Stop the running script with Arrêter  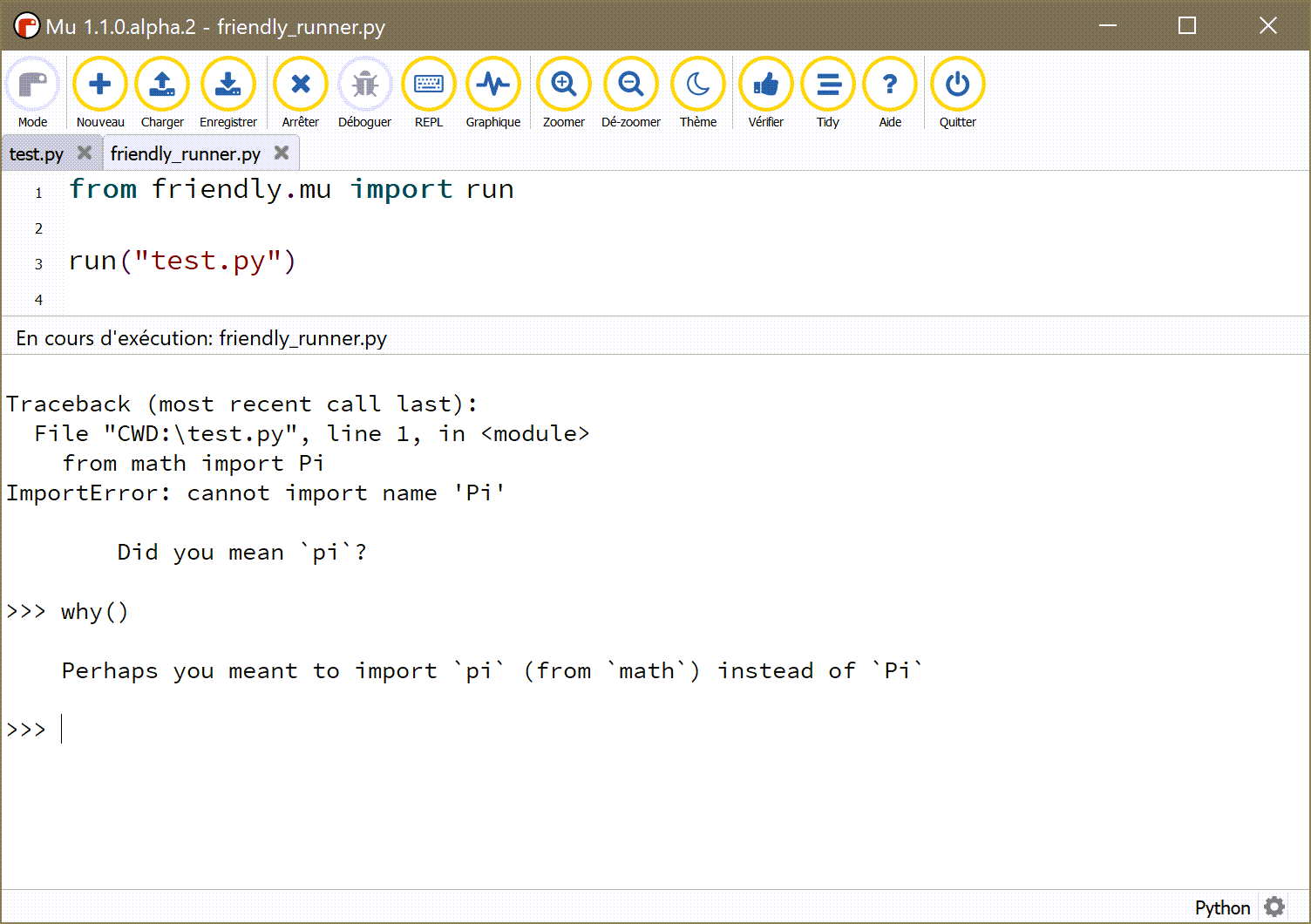click(x=301, y=93)
